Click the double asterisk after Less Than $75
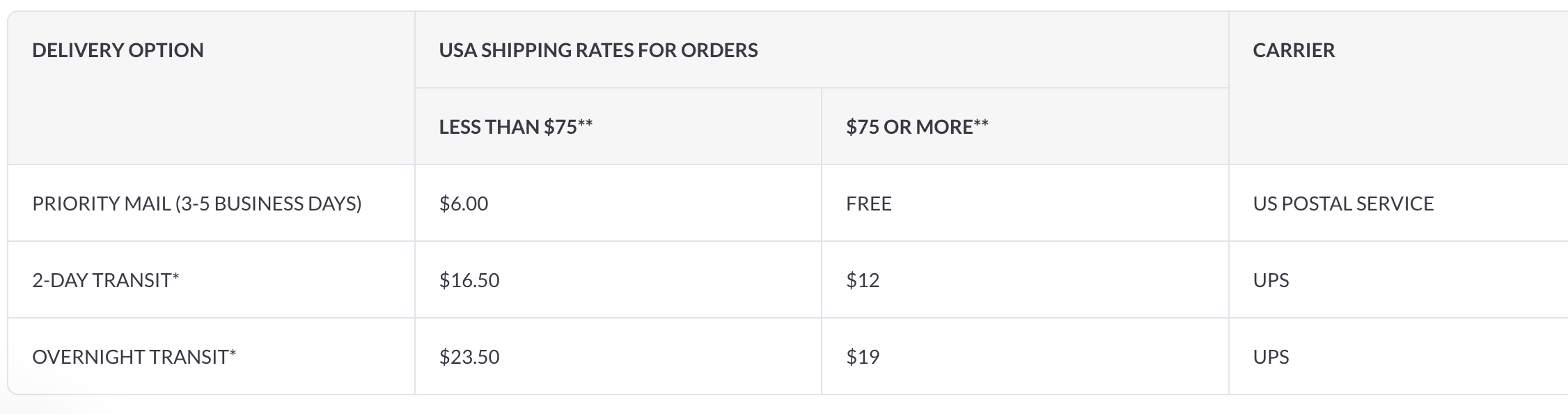 click(586, 123)
